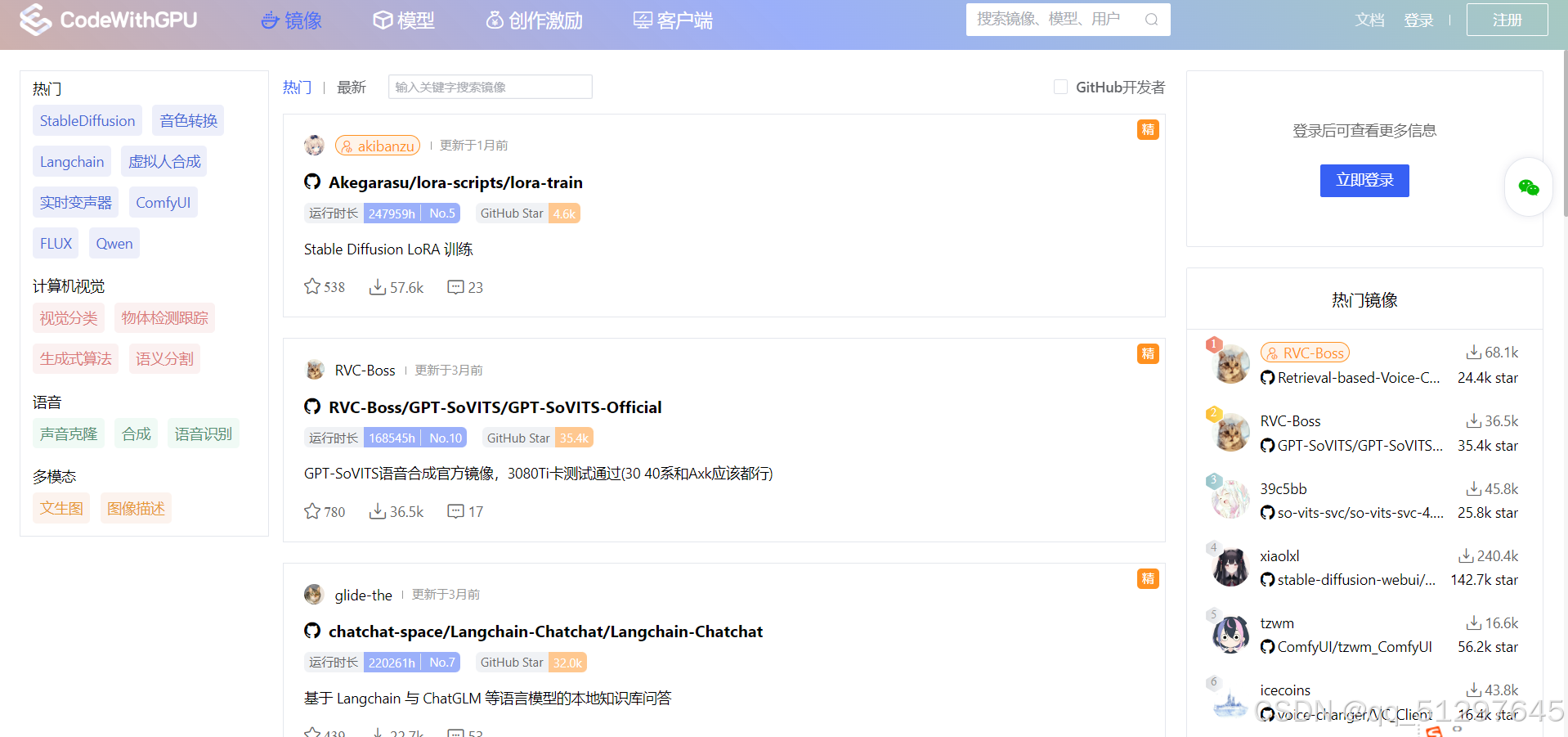Select the 声音克隆 tag
Viewport: 1568px width, 737px height.
tap(69, 434)
